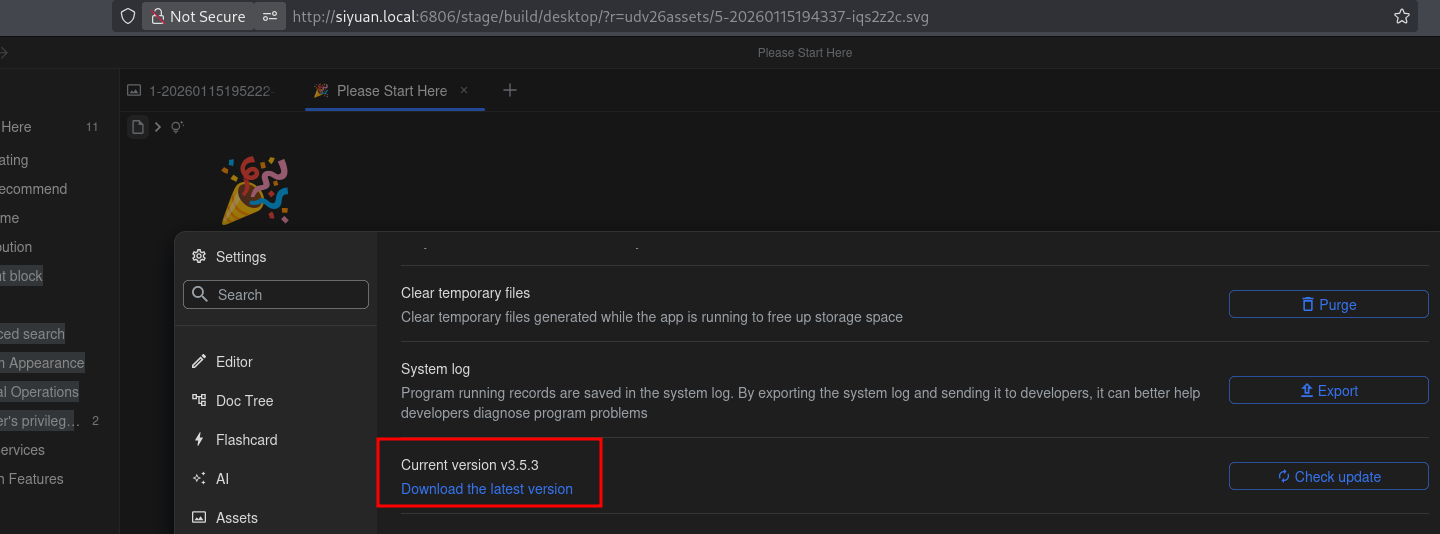Screen dimensions: 1440x534
Task: Click the Check update button
Action: pyautogui.click(x=1328, y=477)
